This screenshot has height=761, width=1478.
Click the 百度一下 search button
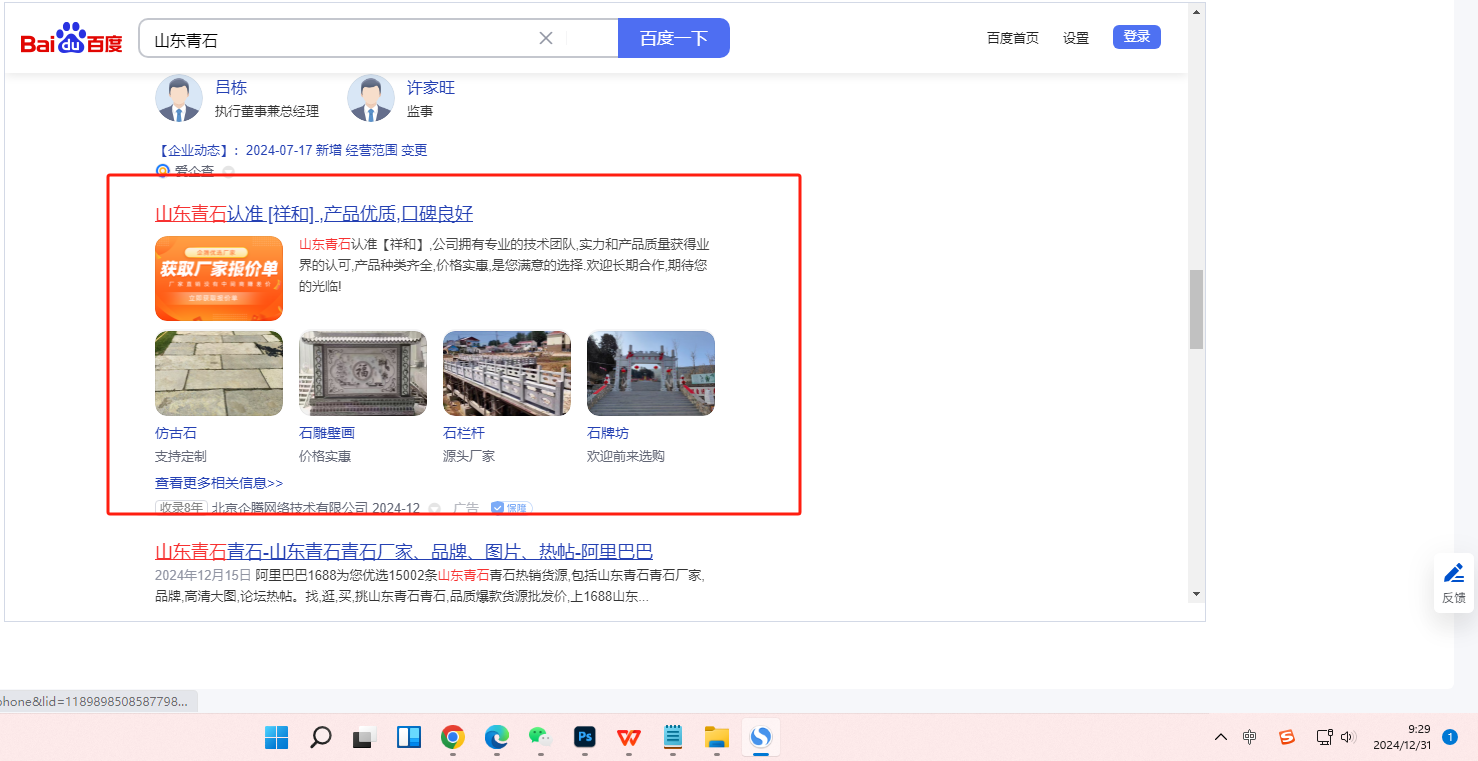(674, 38)
